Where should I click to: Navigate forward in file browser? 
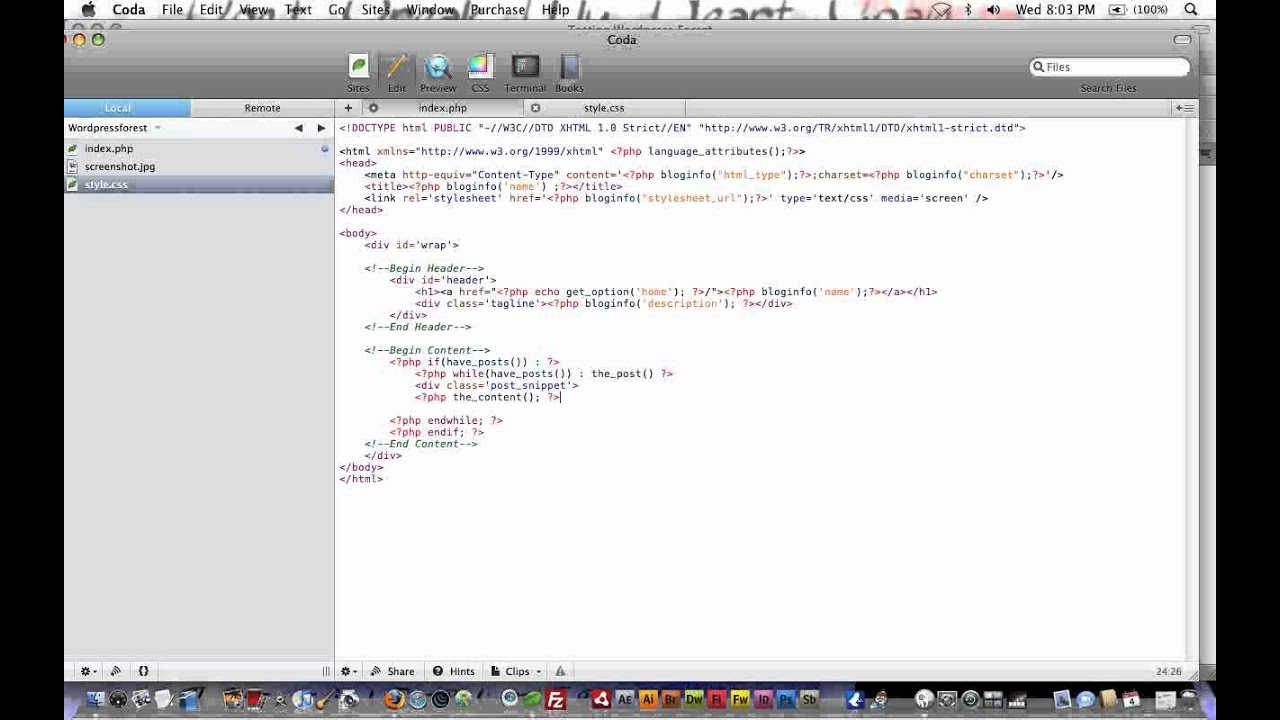coord(321,128)
